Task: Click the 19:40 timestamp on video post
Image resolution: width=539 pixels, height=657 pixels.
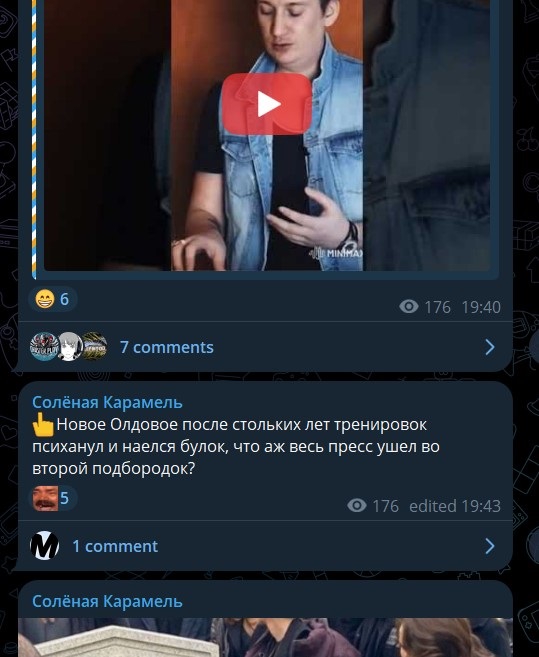Action: [481, 307]
